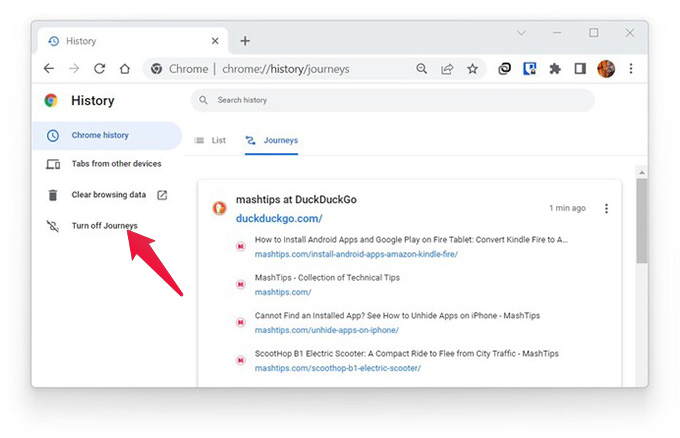680x438 pixels.
Task: Maximize the Chrome window
Action: pos(594,33)
